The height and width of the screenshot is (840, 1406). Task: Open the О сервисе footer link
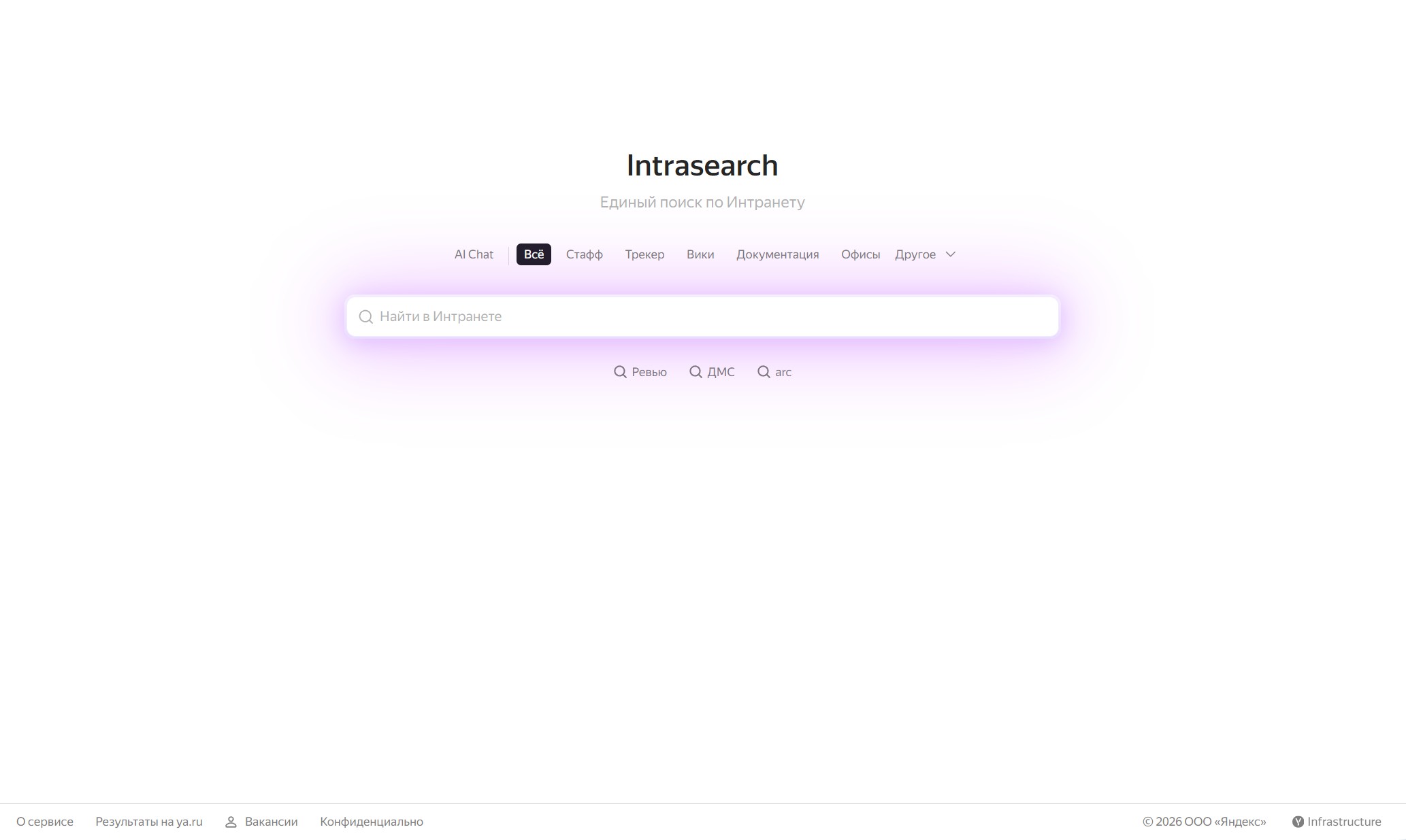coord(45,822)
